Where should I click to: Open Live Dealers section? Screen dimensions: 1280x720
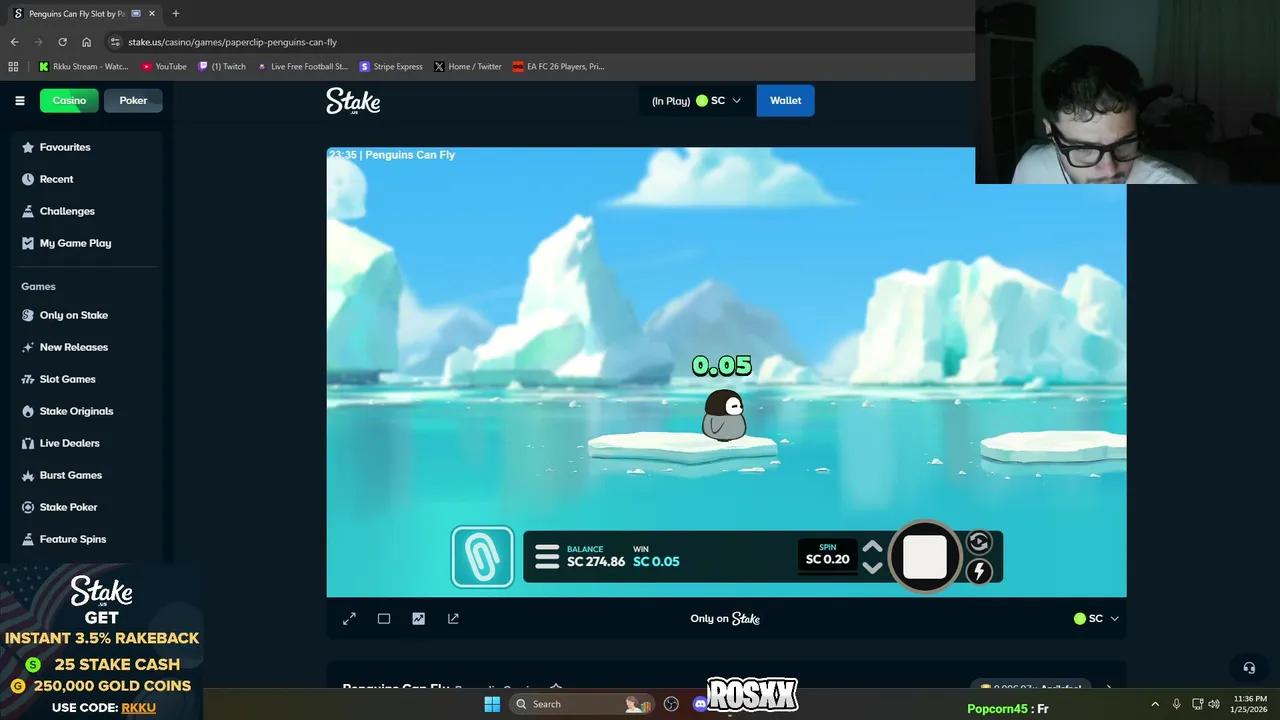(69, 443)
